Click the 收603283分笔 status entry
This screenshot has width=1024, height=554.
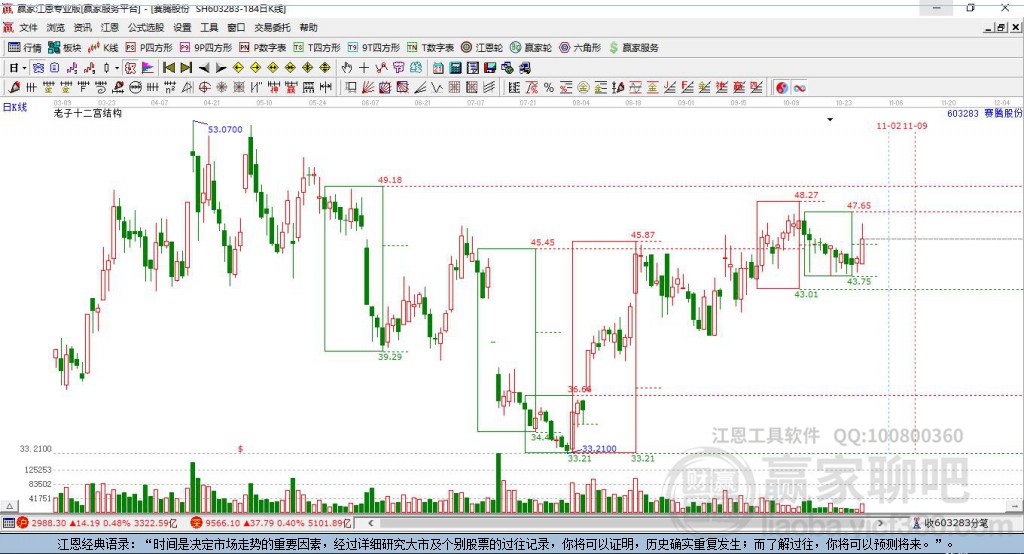[951, 523]
